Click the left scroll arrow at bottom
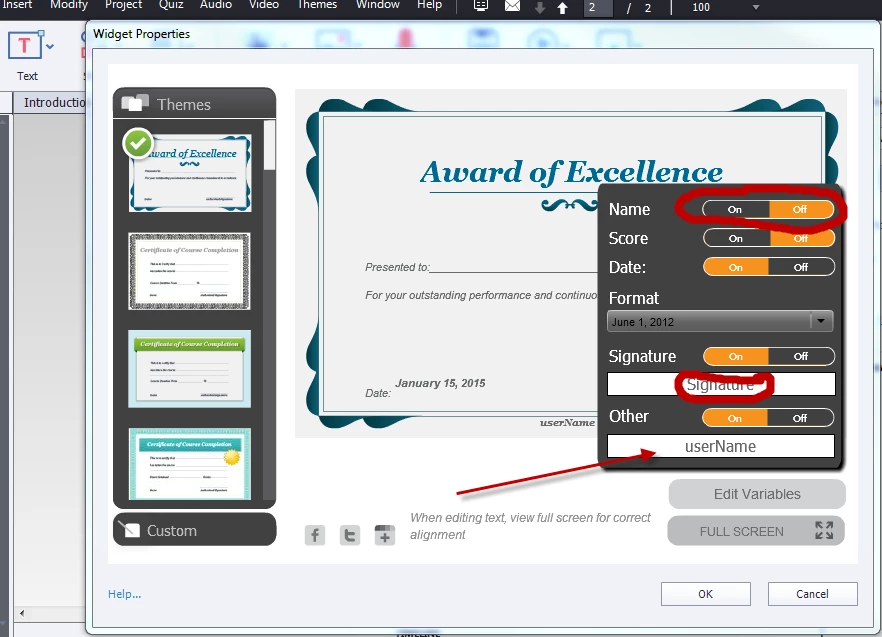The image size is (882, 637). pyautogui.click(x=22, y=613)
